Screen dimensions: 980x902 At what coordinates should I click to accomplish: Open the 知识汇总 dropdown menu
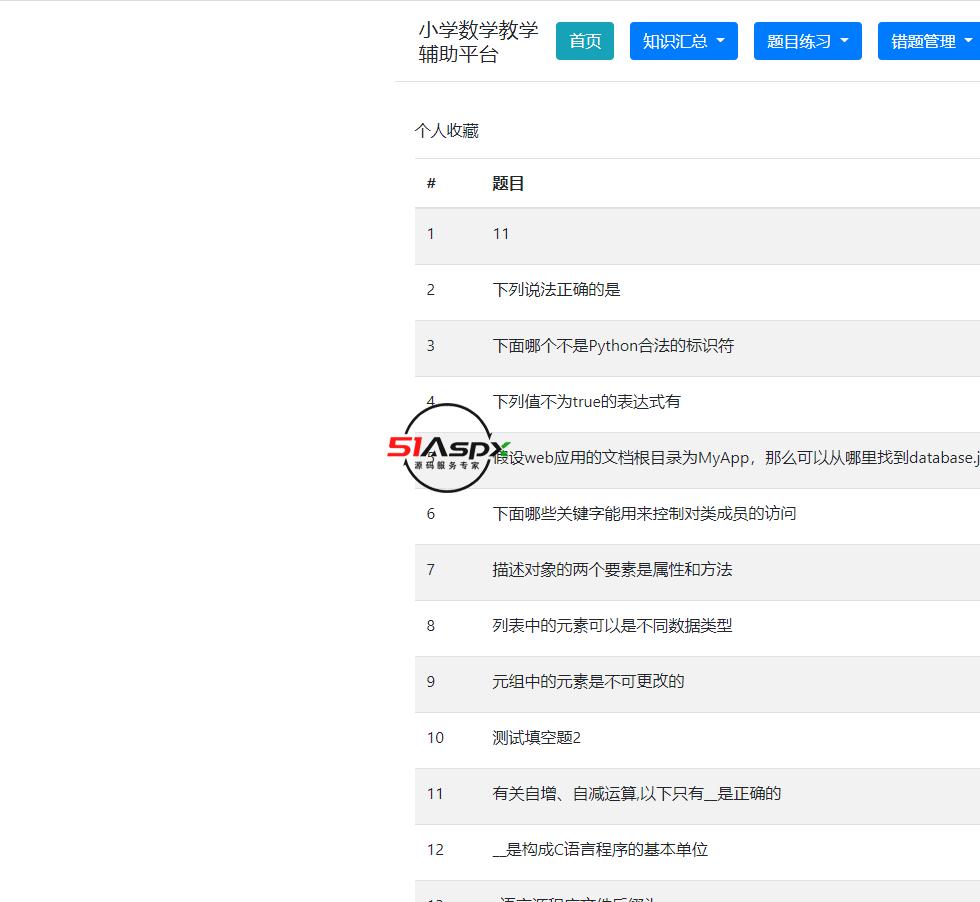pyautogui.click(x=683, y=41)
